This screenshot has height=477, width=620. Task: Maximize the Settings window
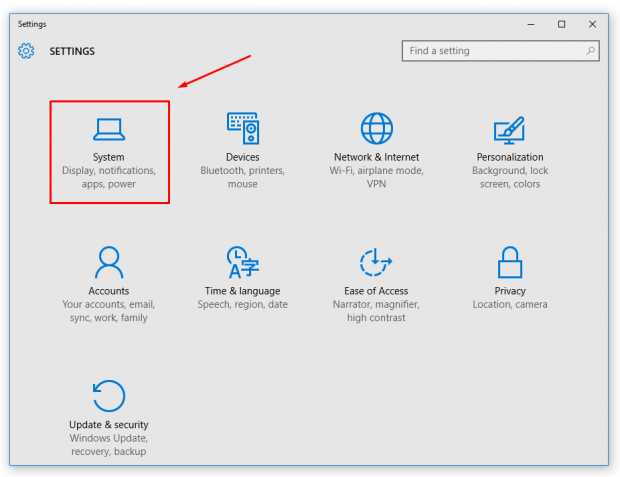click(561, 24)
